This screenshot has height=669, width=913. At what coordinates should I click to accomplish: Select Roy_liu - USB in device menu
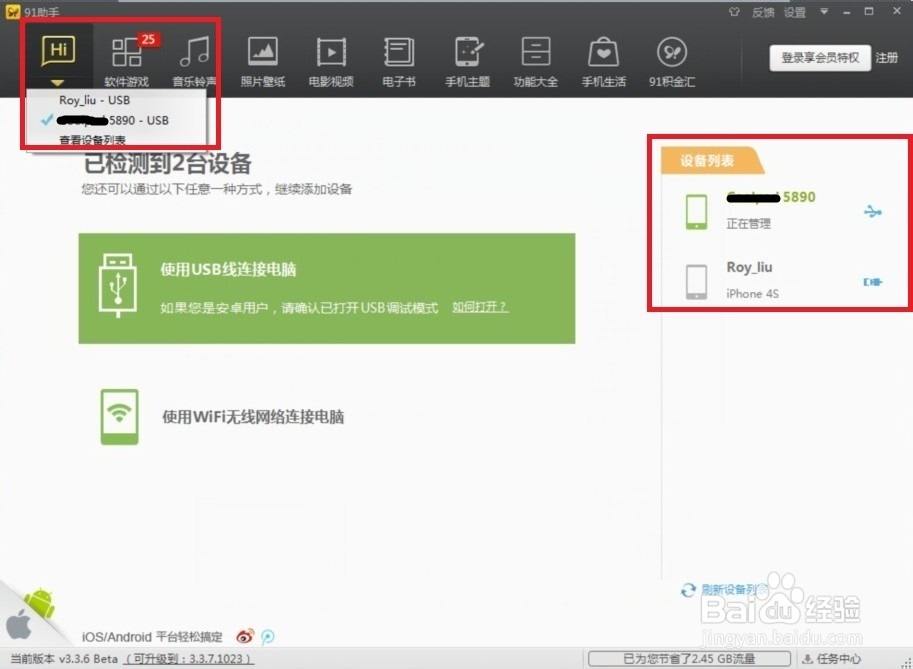[x=94, y=100]
